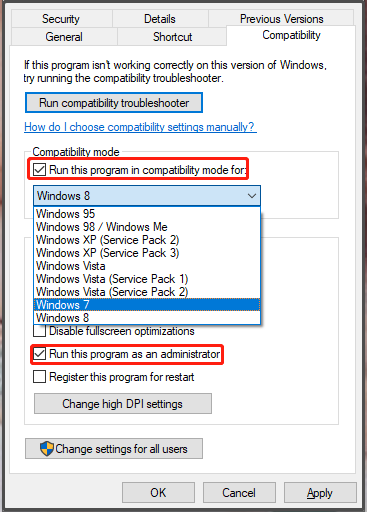This screenshot has height=512, width=367.
Task: Click the shield icon on Change settings button
Action: [47, 449]
